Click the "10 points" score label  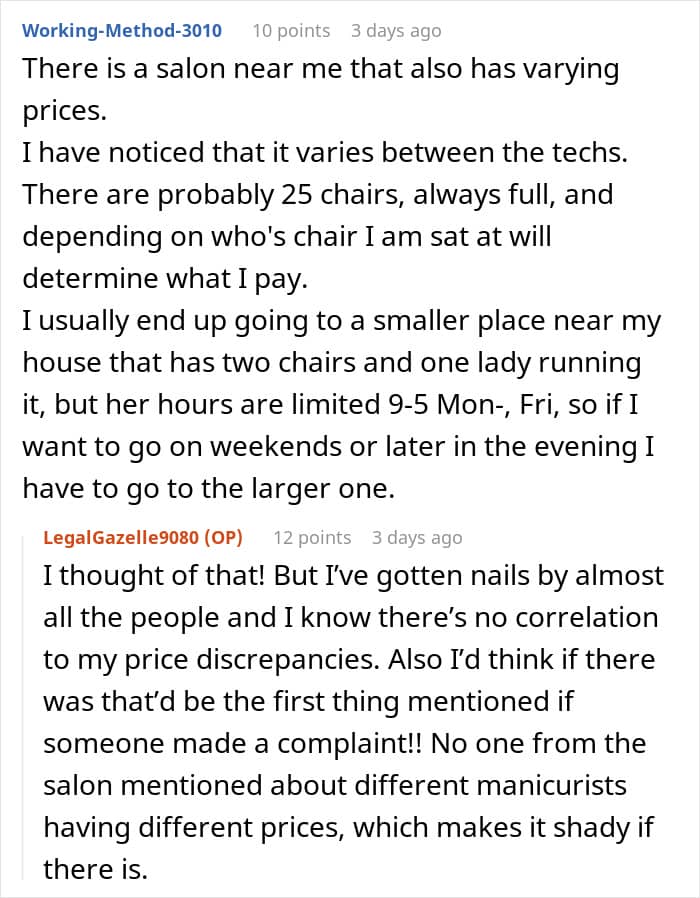tap(291, 30)
